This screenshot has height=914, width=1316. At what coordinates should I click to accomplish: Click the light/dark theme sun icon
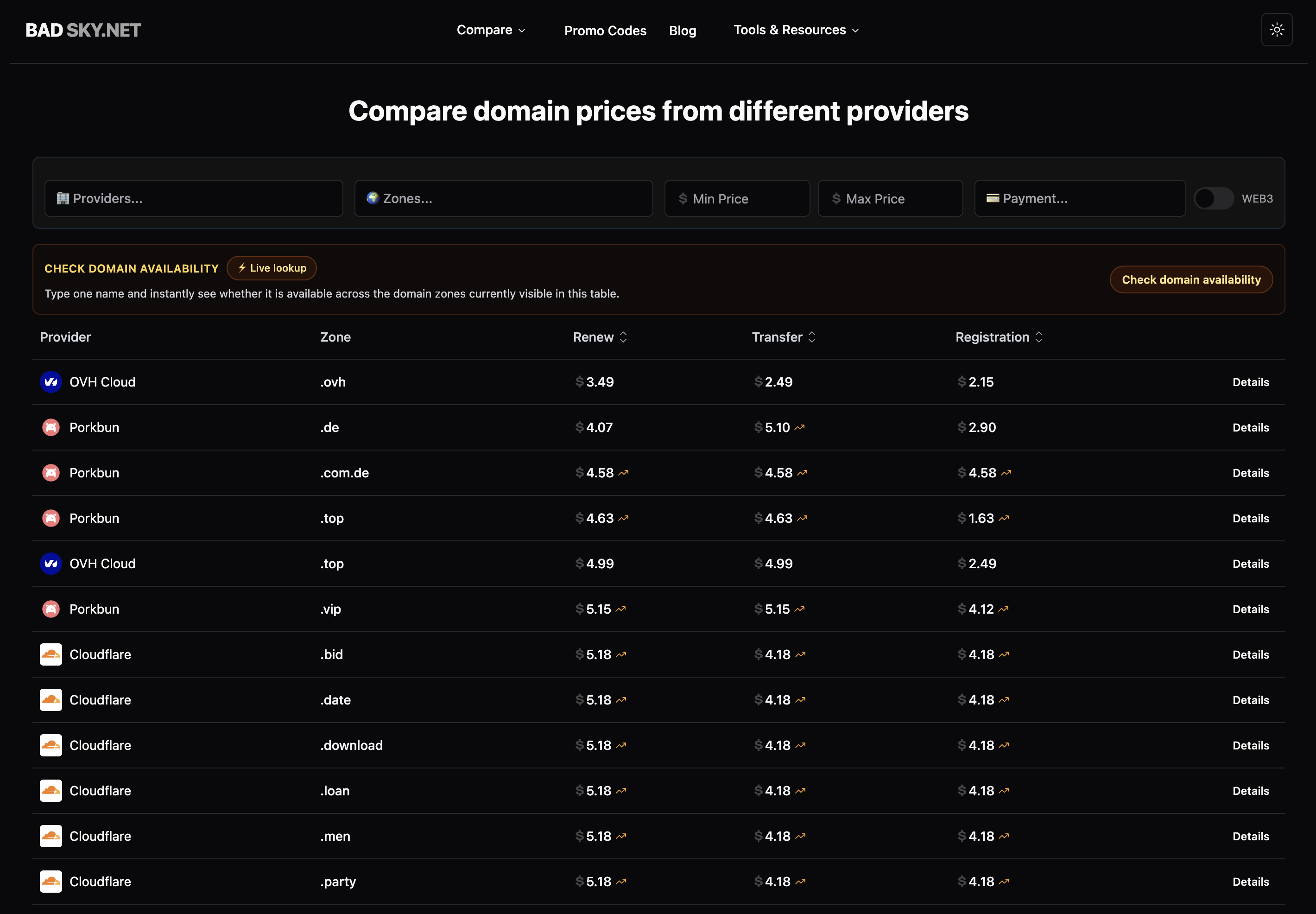pos(1277,30)
